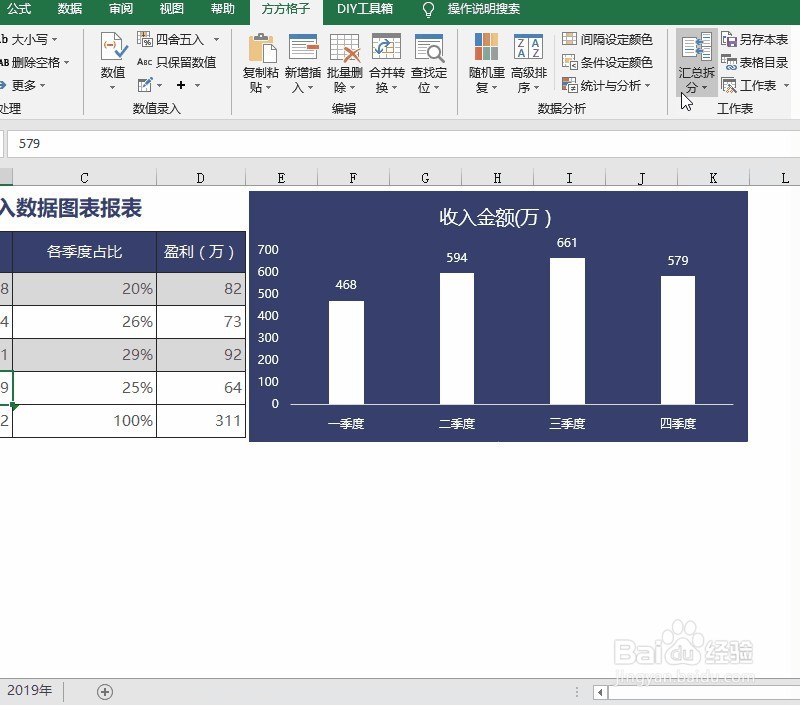Expand the 删除空格 dropdown arrow

point(66,62)
